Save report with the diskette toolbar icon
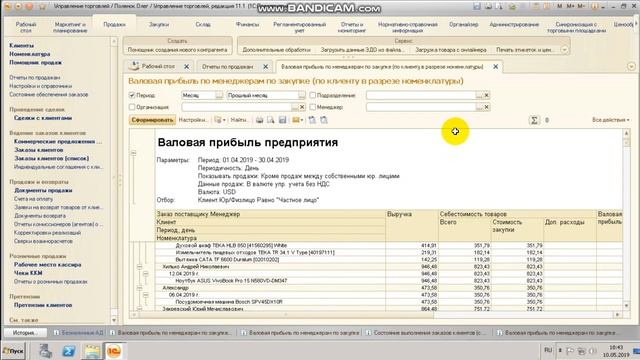Screen dimensions: 640x360 tap(282, 120)
